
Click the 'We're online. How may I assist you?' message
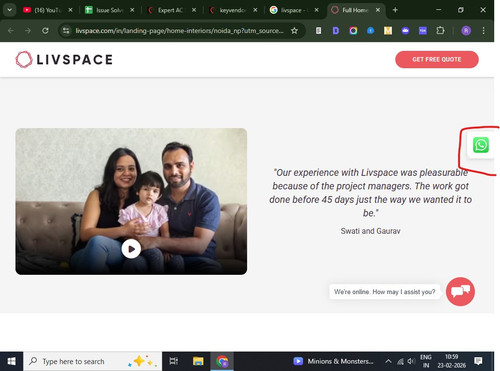[385, 292]
